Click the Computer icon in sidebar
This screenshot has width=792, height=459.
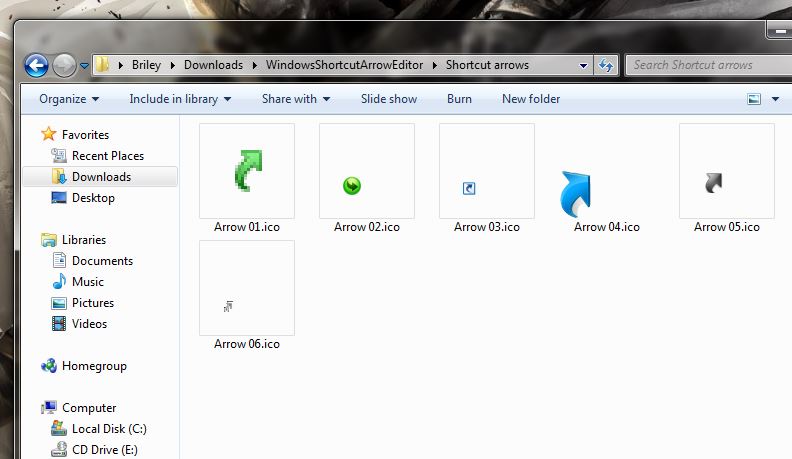[x=49, y=407]
